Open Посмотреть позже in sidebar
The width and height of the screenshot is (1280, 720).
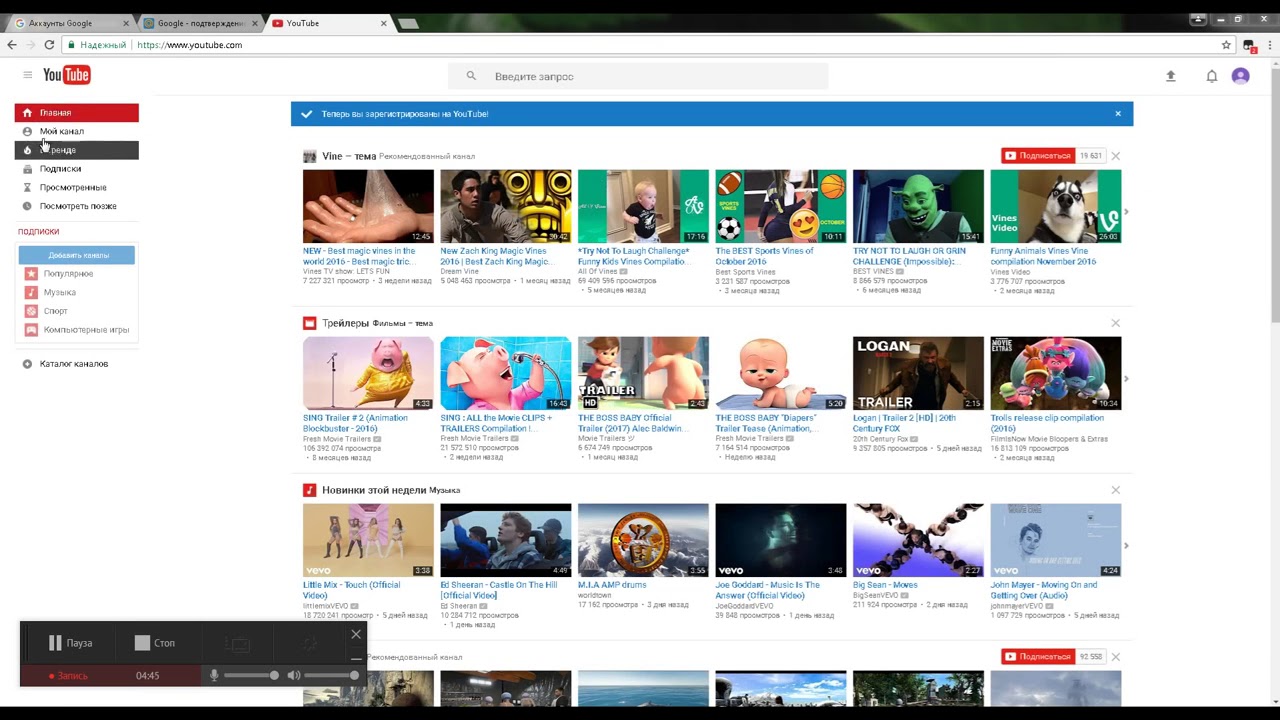coord(77,206)
